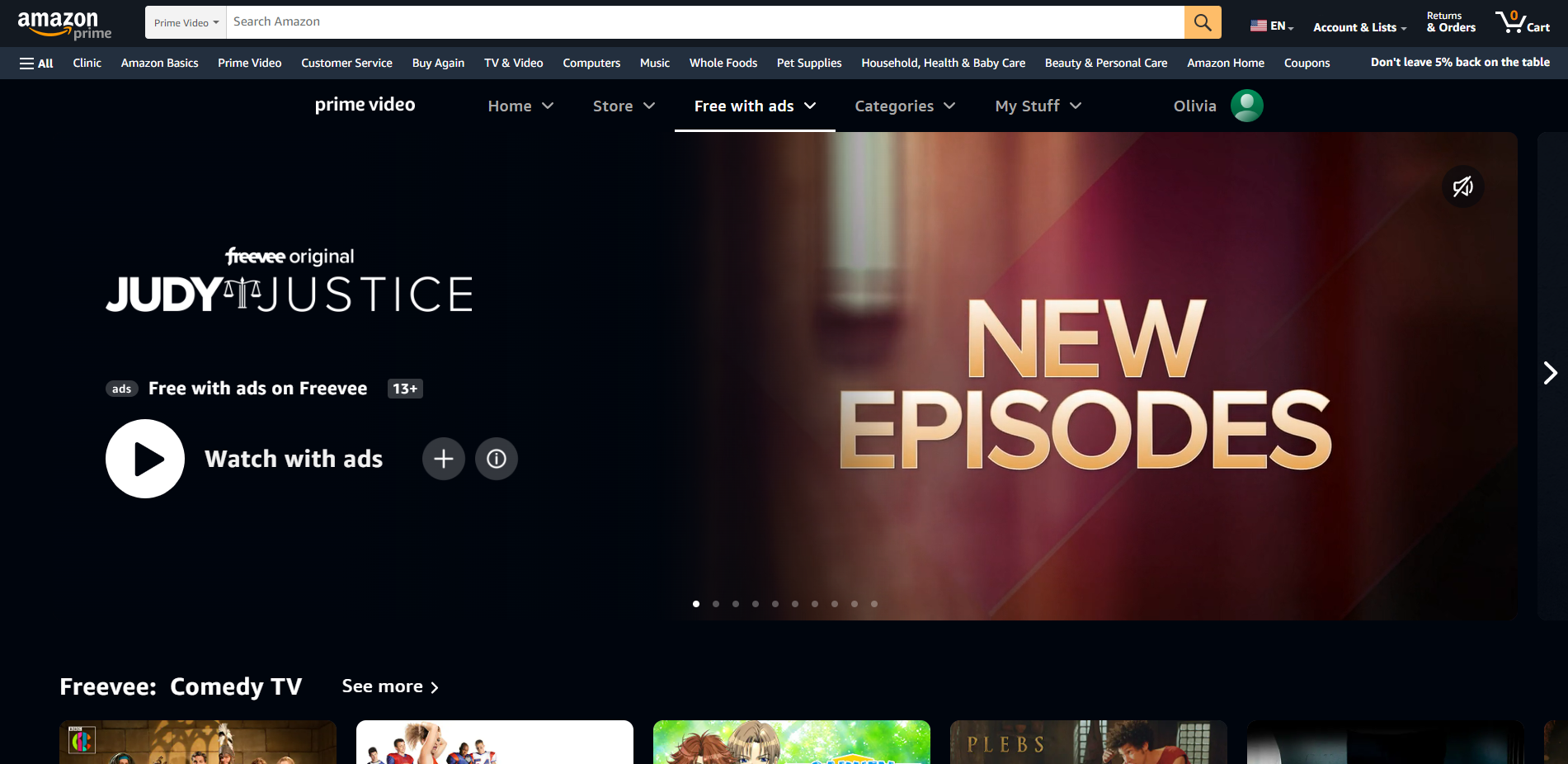Open Returns & Orders

point(1450,22)
